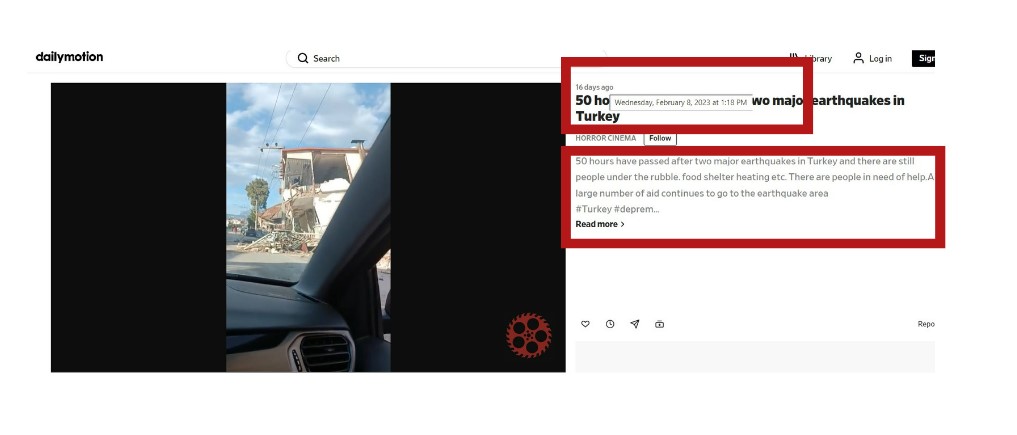This screenshot has width=1017, height=435.
Task: Click the red film reel watermark icon
Action: [529, 335]
